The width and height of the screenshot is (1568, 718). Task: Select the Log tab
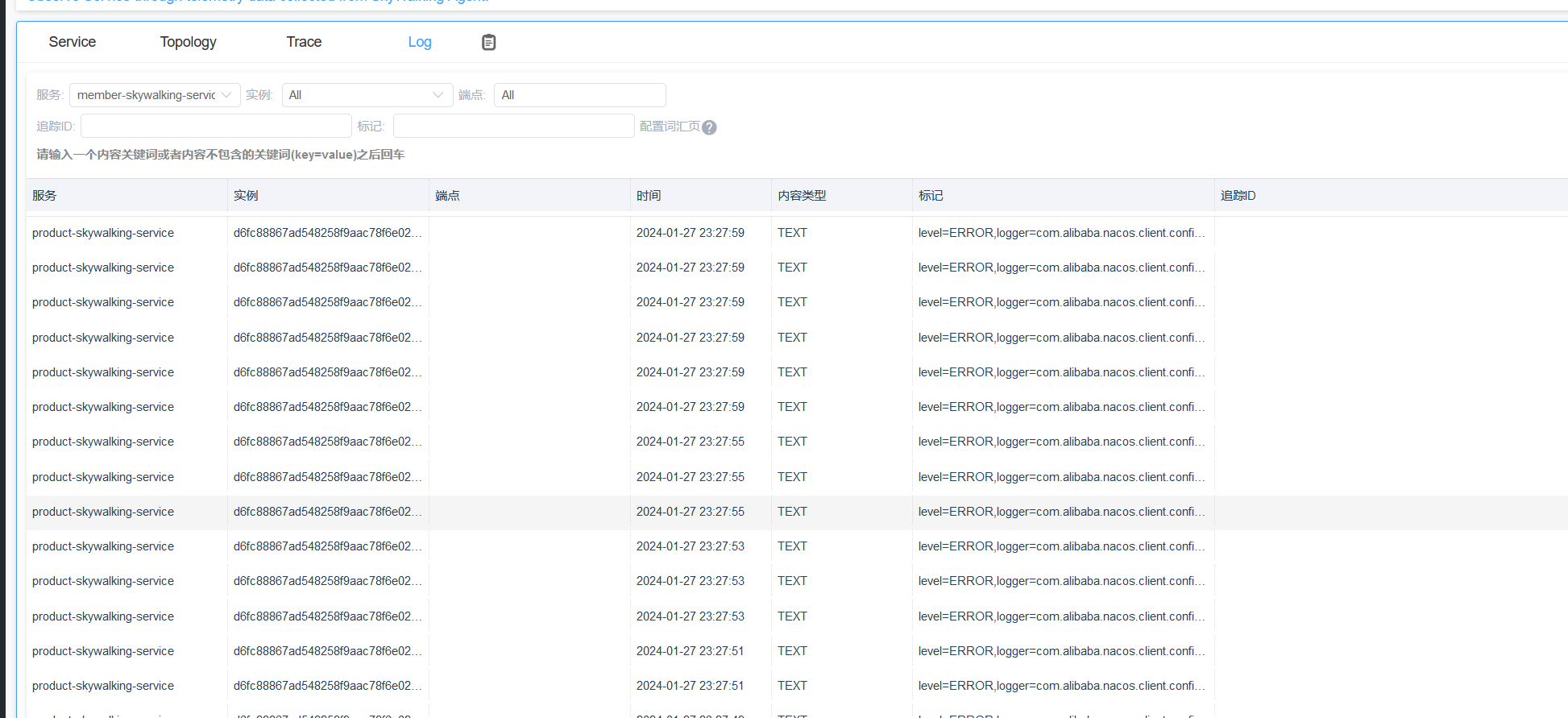pos(420,42)
